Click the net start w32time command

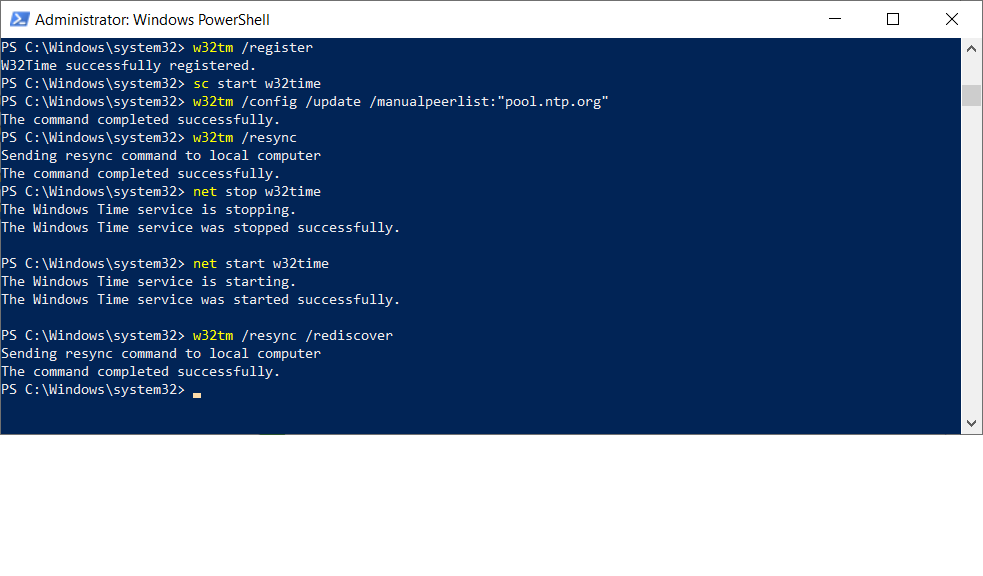261,263
